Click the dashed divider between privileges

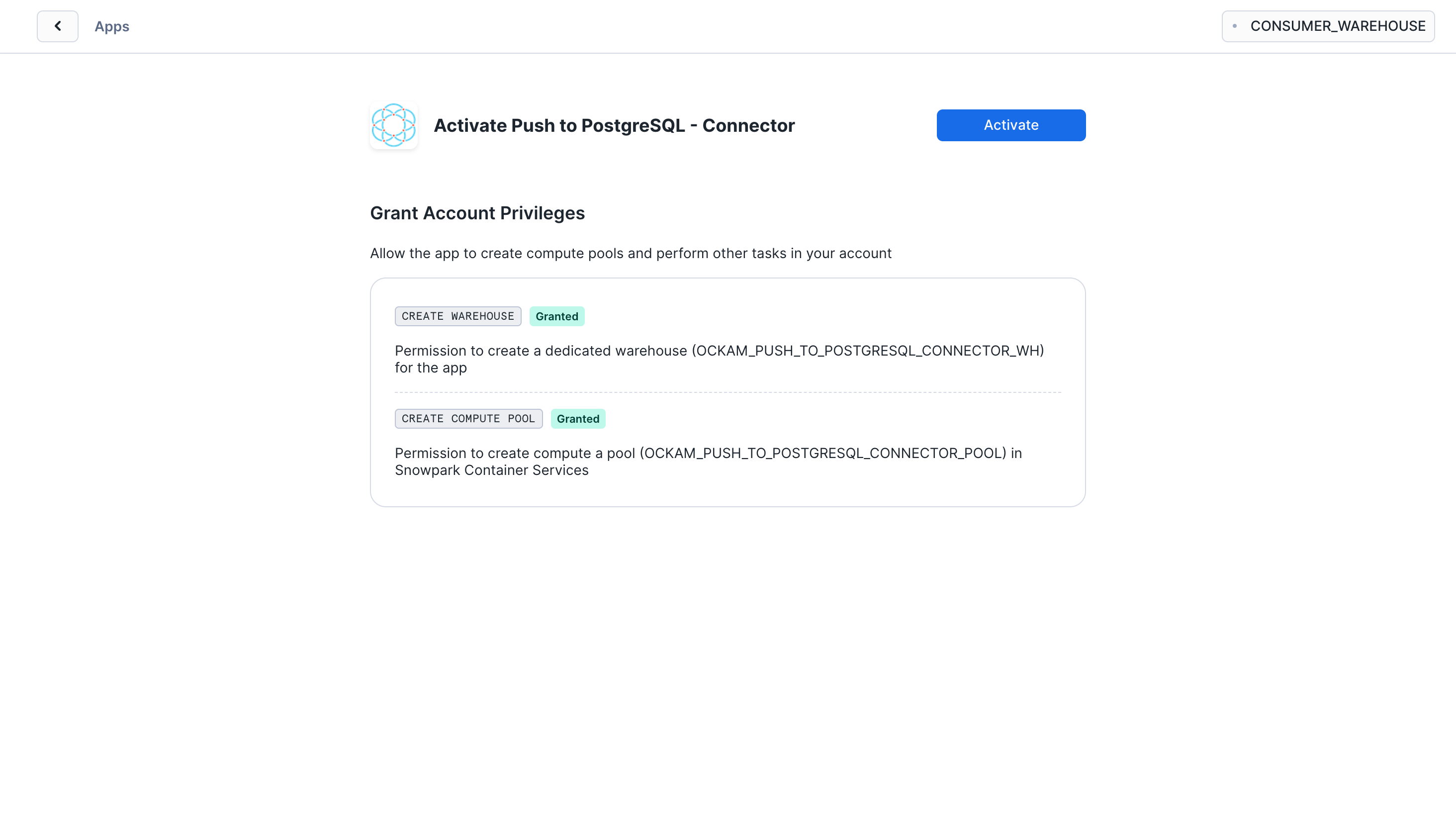pos(728,392)
